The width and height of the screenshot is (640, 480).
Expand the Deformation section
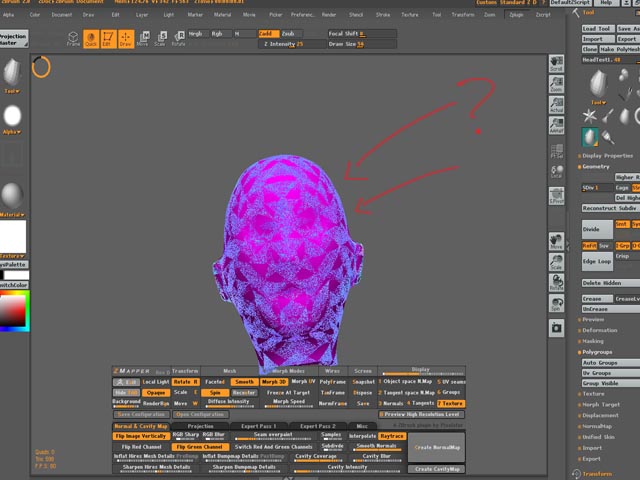click(600, 330)
